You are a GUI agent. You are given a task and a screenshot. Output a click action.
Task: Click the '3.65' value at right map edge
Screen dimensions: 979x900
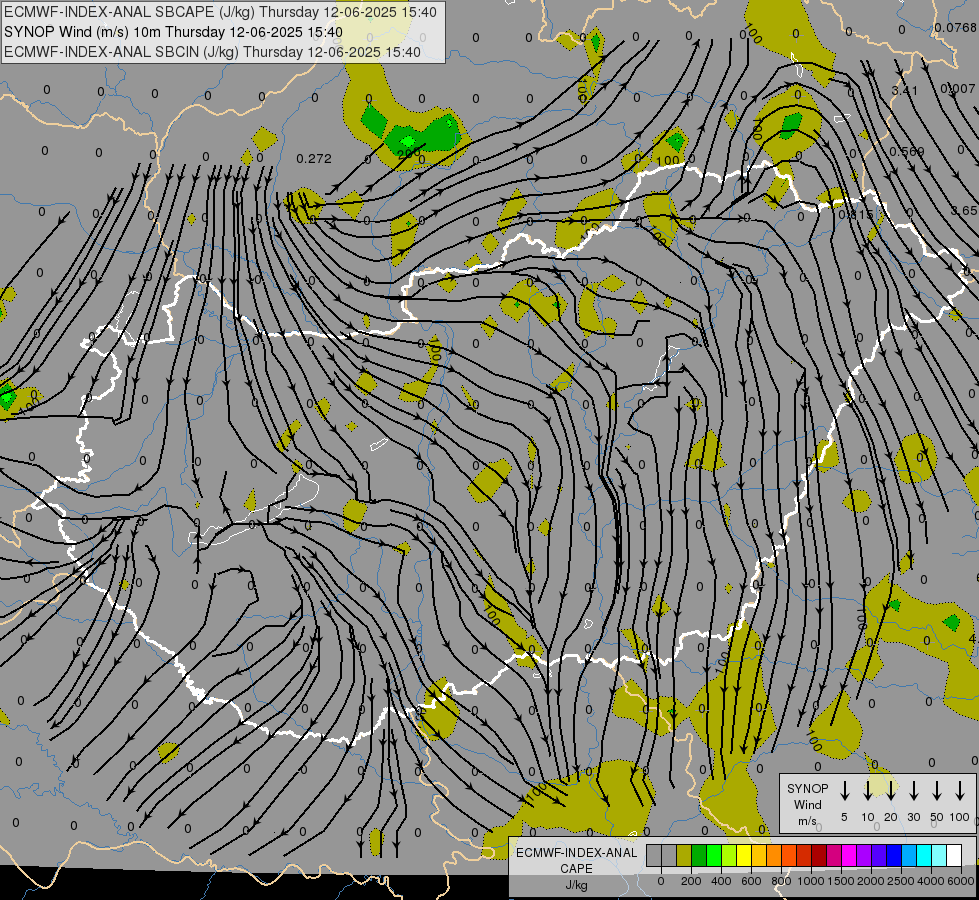(964, 210)
